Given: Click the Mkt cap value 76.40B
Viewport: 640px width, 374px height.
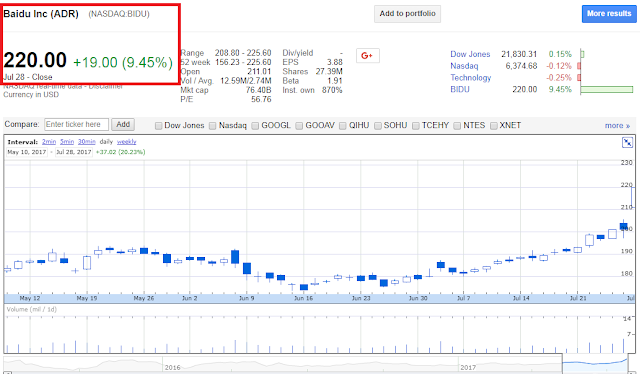Looking at the screenshot, I should click(x=258, y=90).
